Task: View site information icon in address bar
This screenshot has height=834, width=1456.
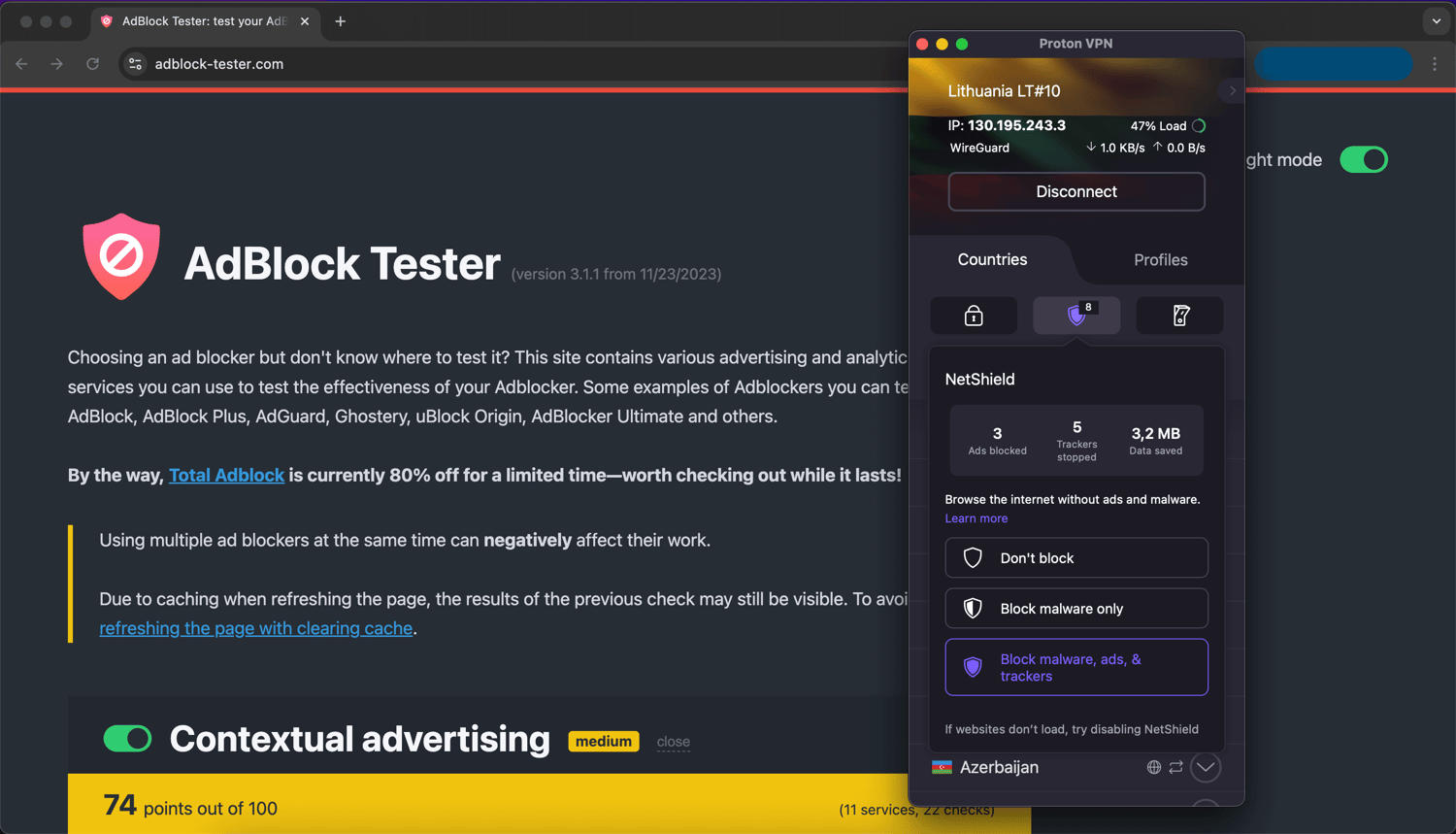Action: click(x=135, y=64)
